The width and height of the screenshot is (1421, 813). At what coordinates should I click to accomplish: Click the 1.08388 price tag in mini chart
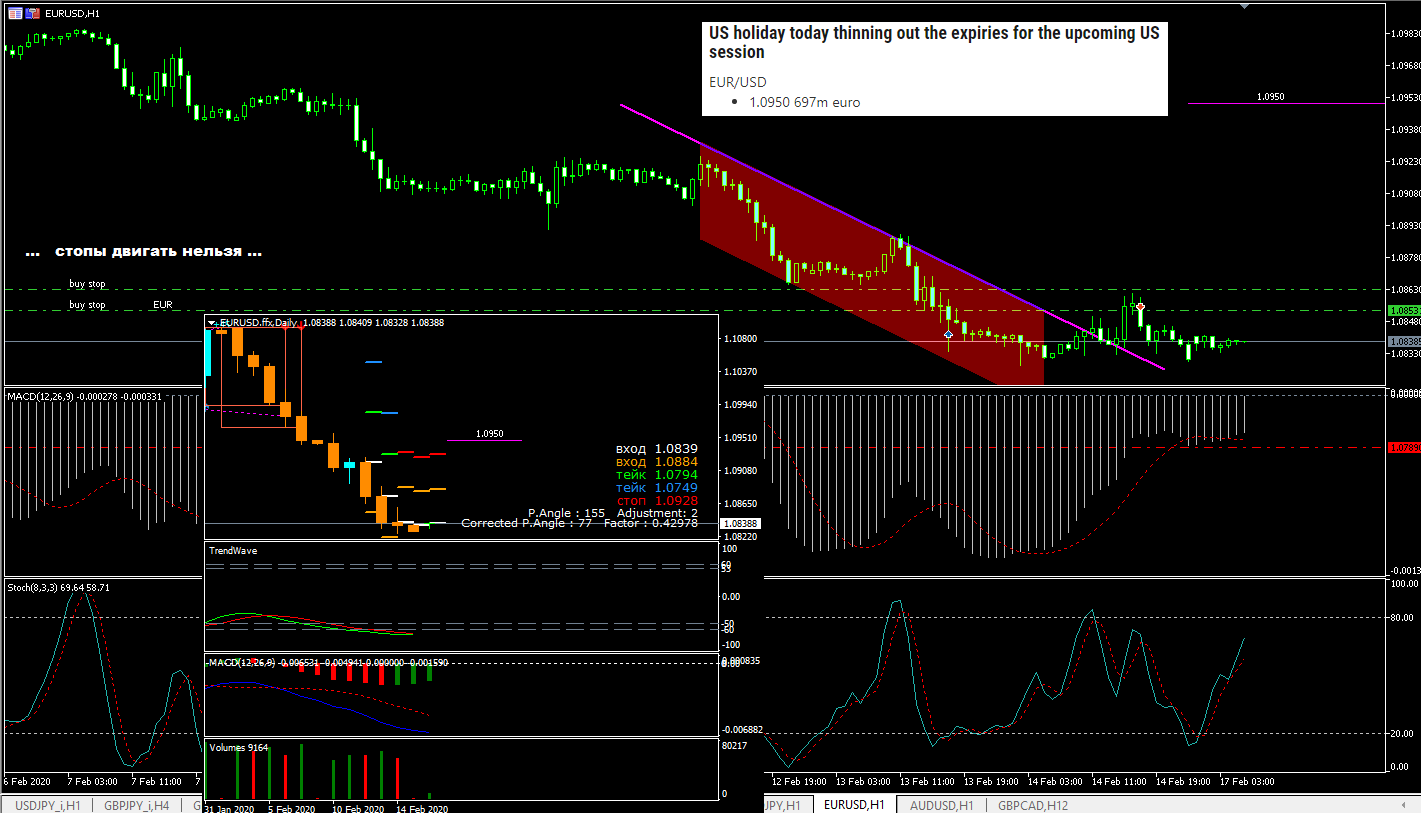pos(741,523)
